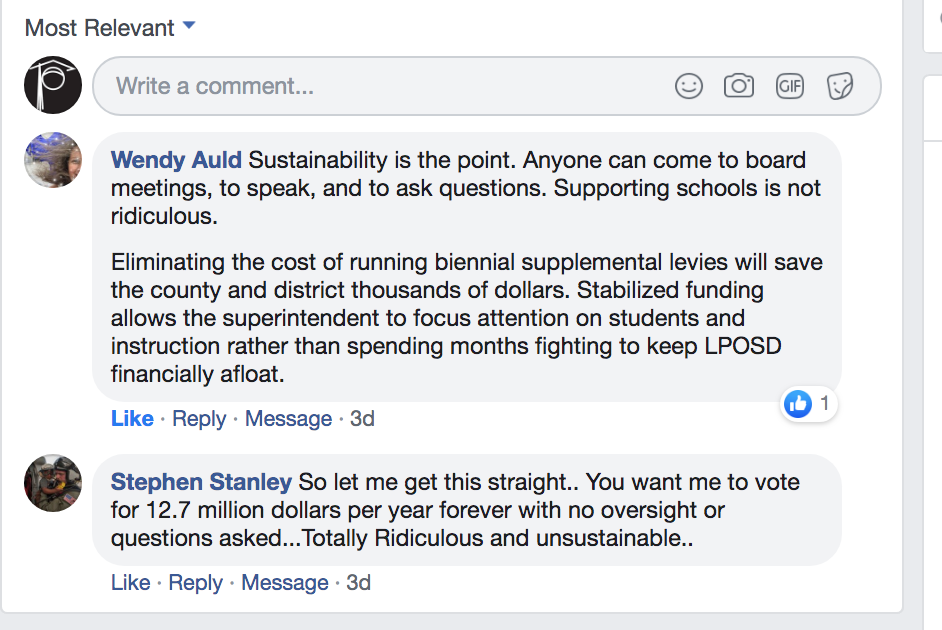Reply to Wendy Auld's comment
The height and width of the screenshot is (630, 942).
pos(199,419)
